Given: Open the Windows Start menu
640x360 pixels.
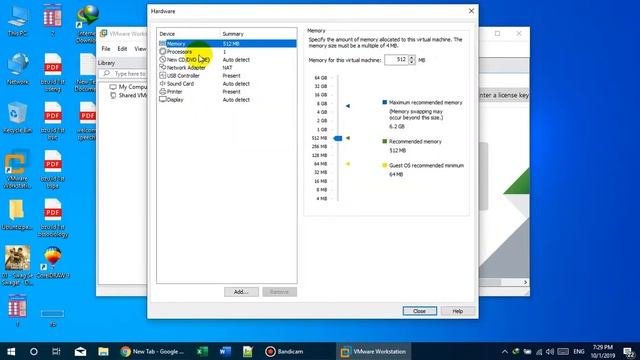Looking at the screenshot, I should [x=11, y=351].
